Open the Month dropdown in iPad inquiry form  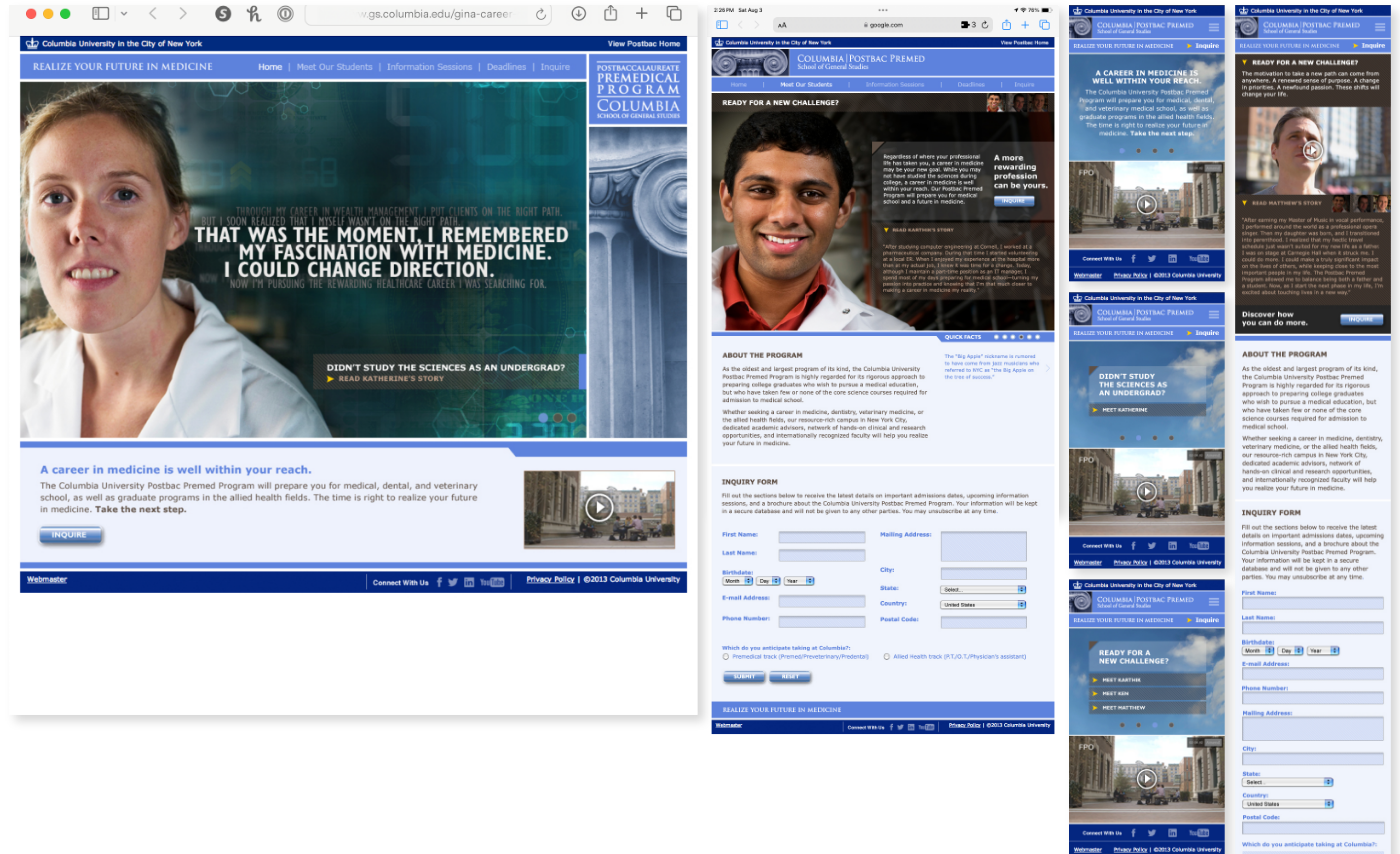click(x=738, y=580)
